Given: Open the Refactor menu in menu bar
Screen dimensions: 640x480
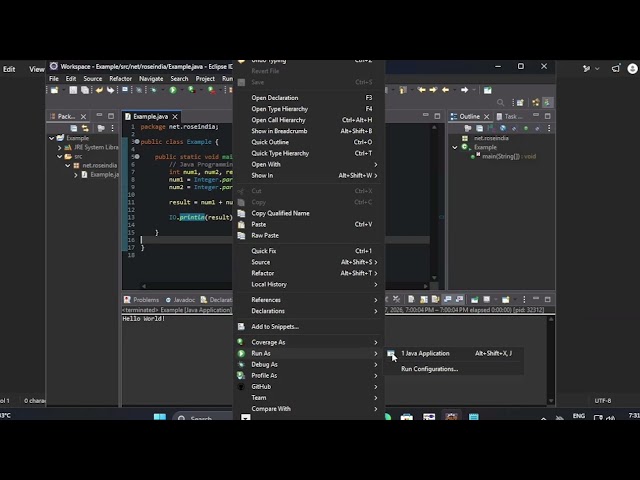Looking at the screenshot, I should click(x=120, y=79).
